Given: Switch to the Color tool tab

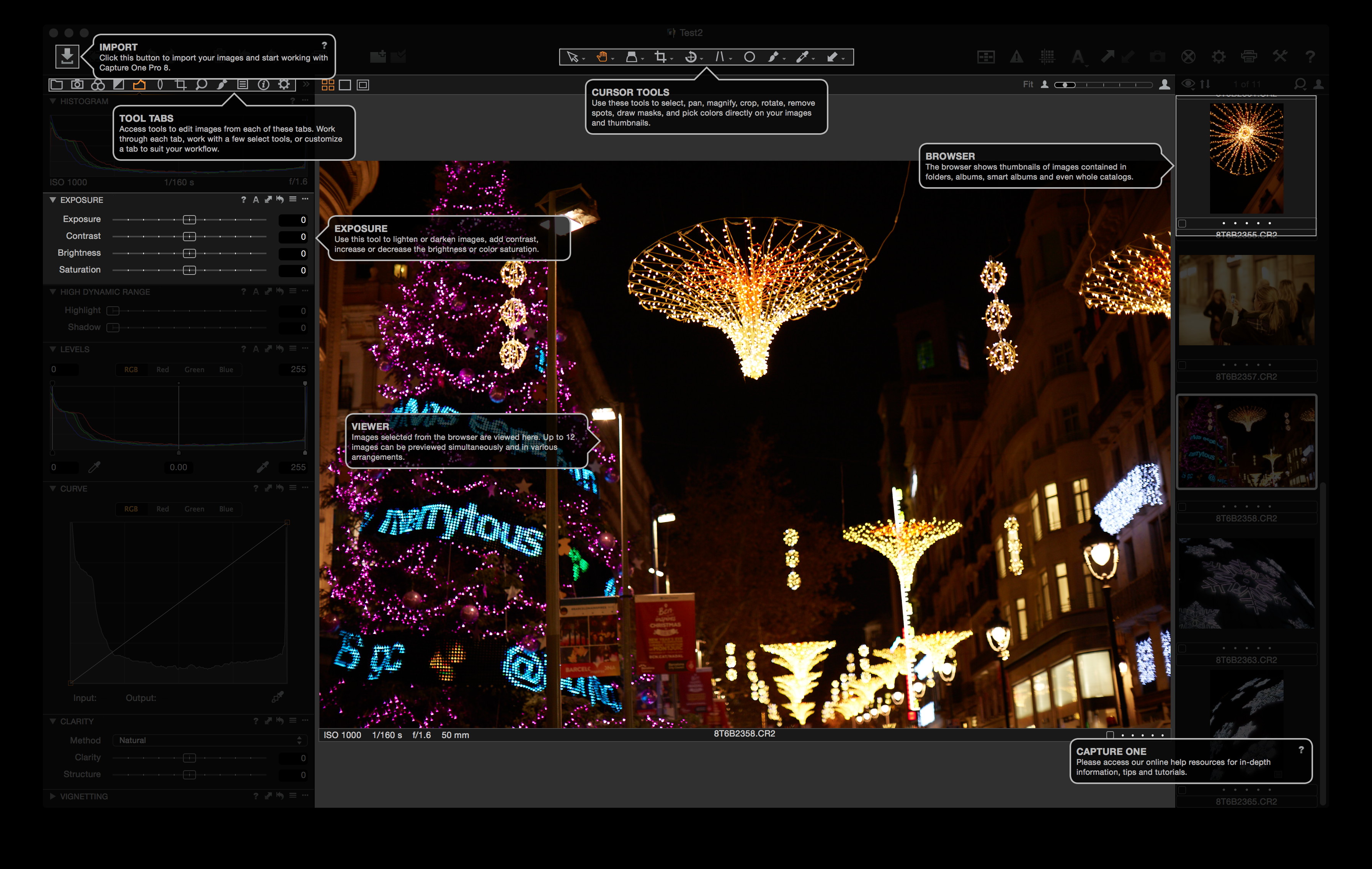Looking at the screenshot, I should coord(98,85).
